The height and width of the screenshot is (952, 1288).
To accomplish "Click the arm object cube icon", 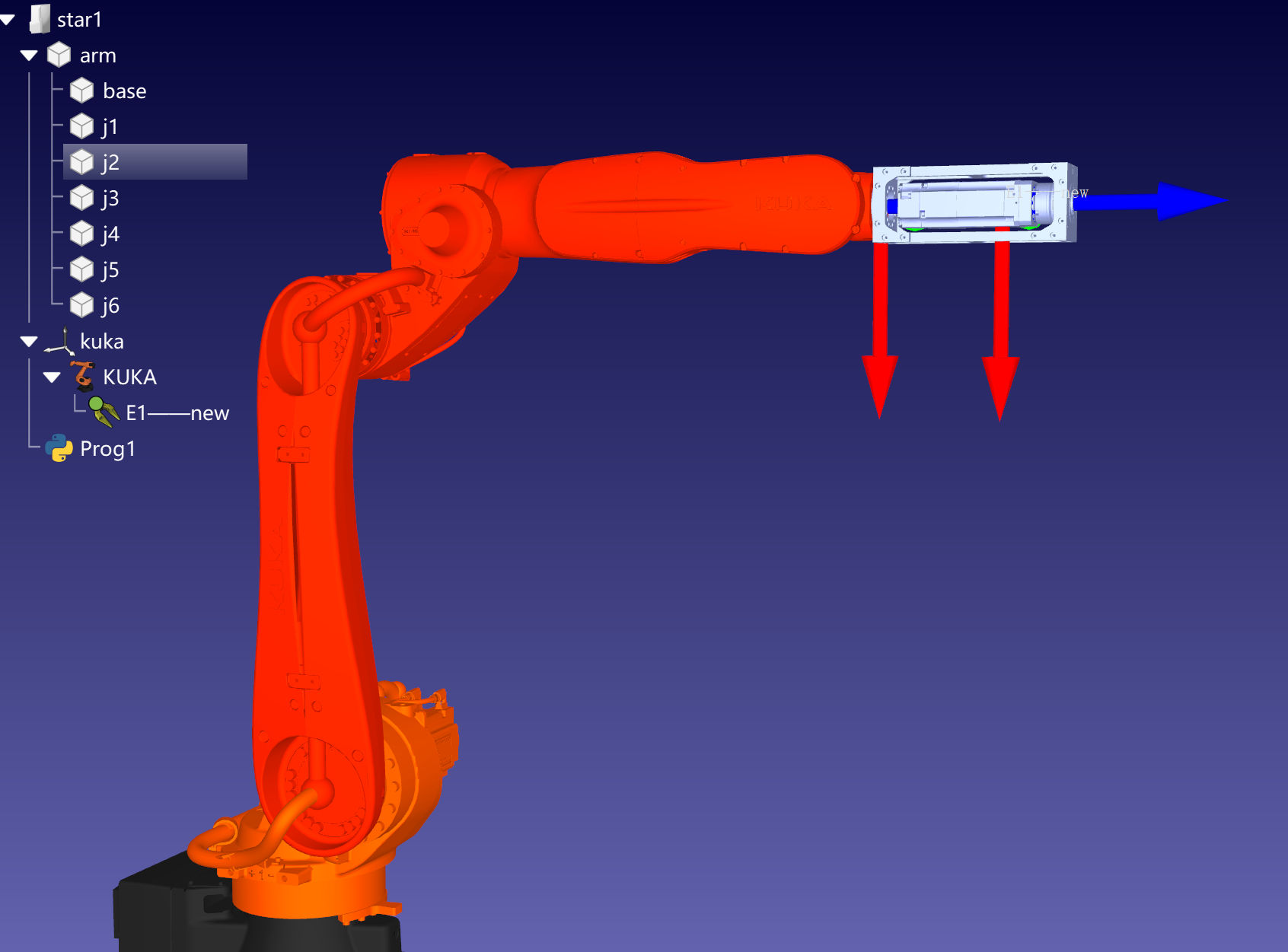I will tap(59, 55).
